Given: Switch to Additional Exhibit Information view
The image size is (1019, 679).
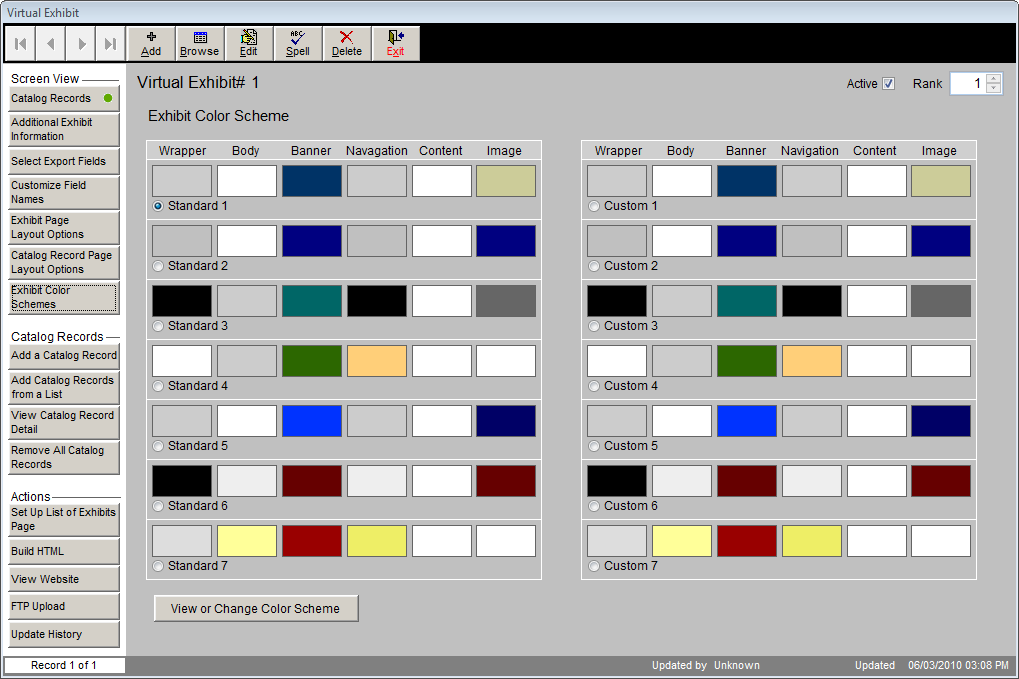Looking at the screenshot, I should coord(63,130).
